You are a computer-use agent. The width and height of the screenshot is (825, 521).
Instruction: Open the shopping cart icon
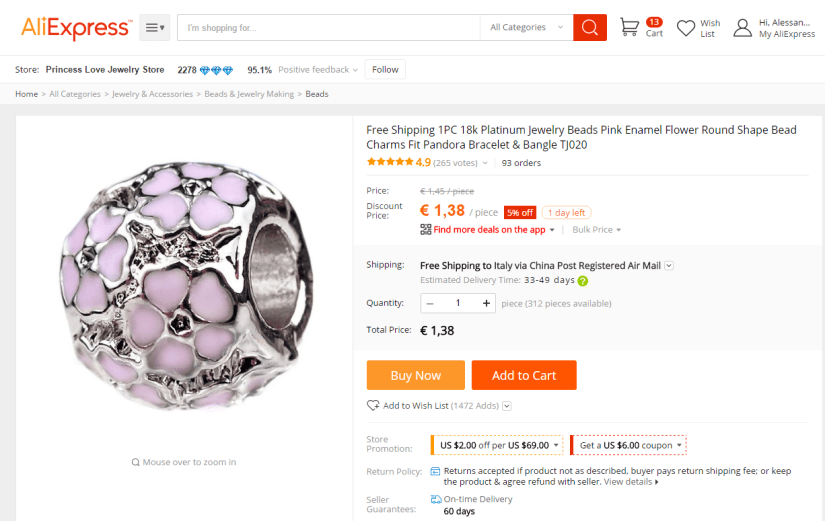coord(629,28)
